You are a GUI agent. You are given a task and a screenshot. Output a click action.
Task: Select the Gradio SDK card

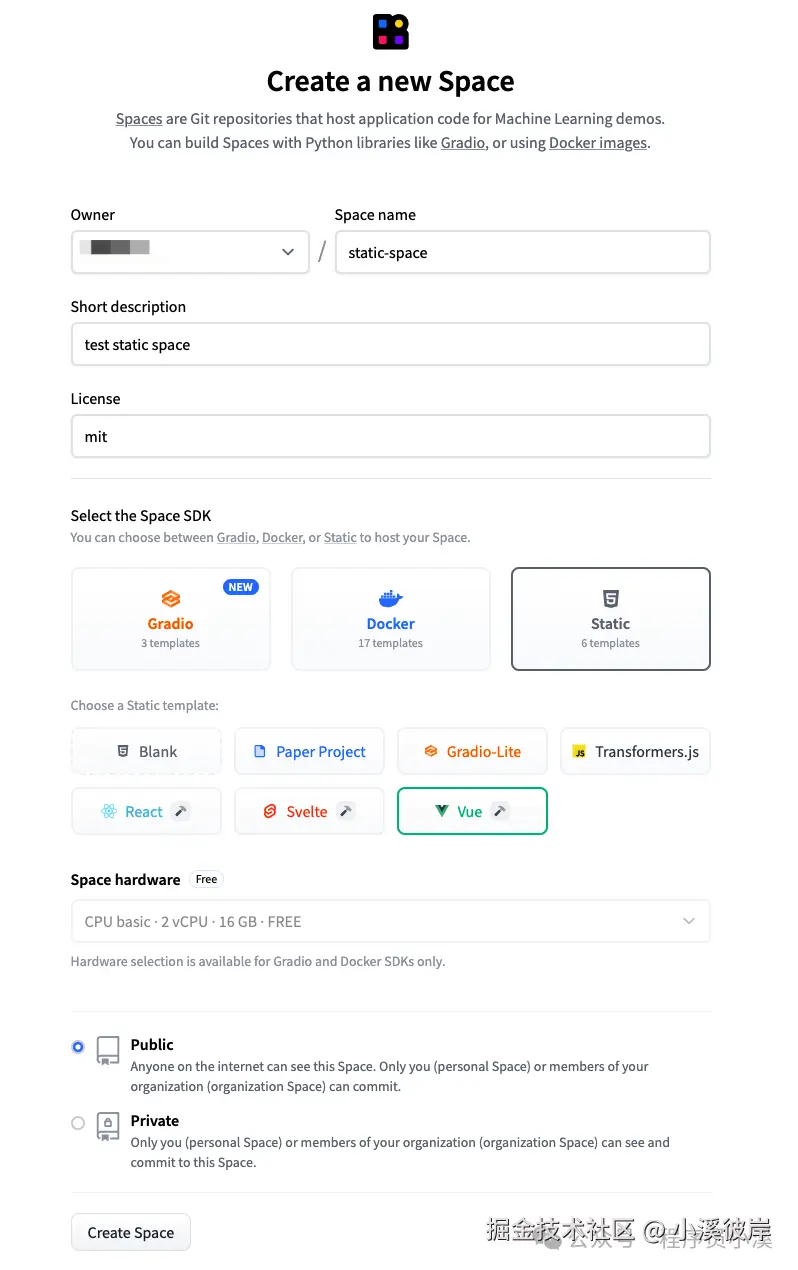click(171, 619)
